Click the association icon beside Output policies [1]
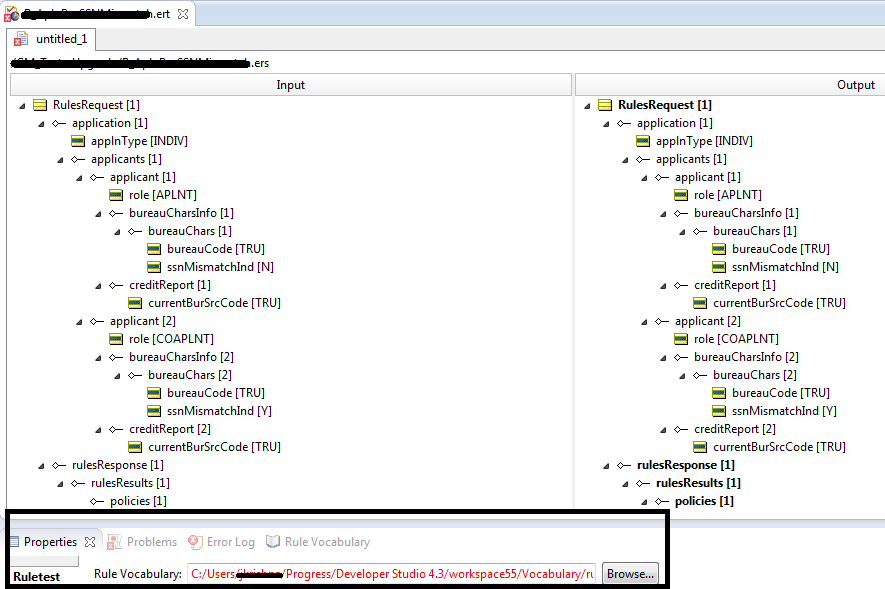The image size is (885, 589). [661, 501]
